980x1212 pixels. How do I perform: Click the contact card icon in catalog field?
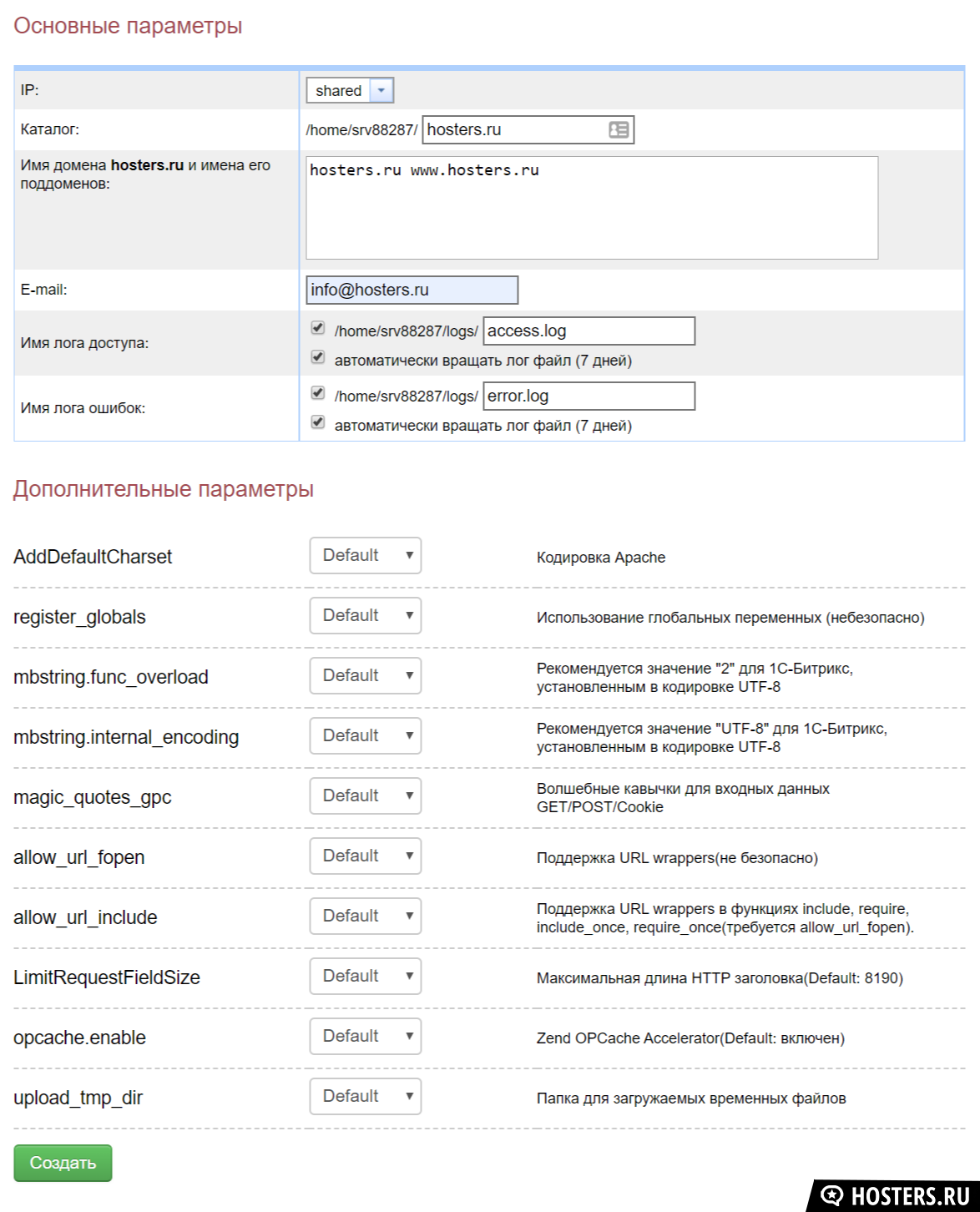click(619, 129)
